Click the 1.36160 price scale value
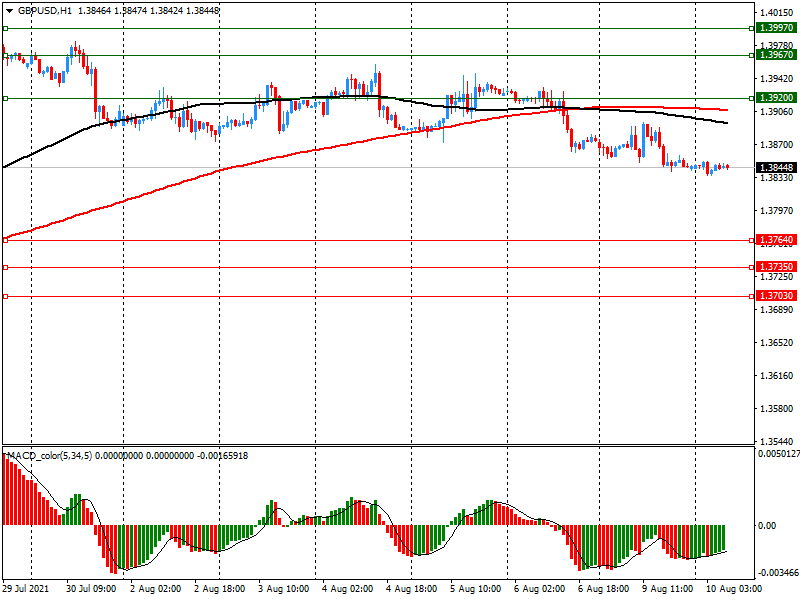 (x=777, y=376)
